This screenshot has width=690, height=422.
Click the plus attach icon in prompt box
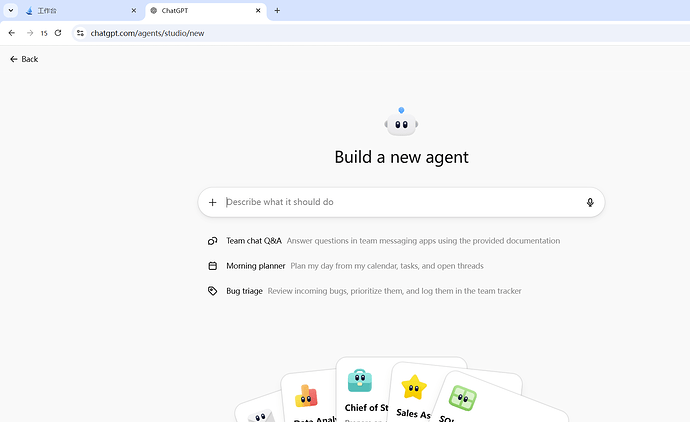coord(213,202)
